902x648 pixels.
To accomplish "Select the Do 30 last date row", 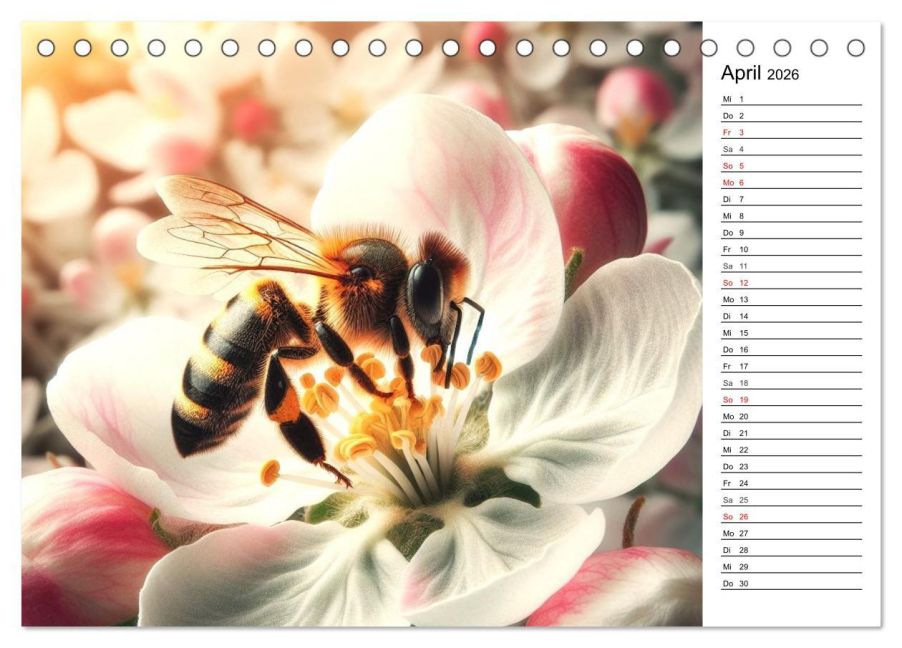I will coord(791,583).
